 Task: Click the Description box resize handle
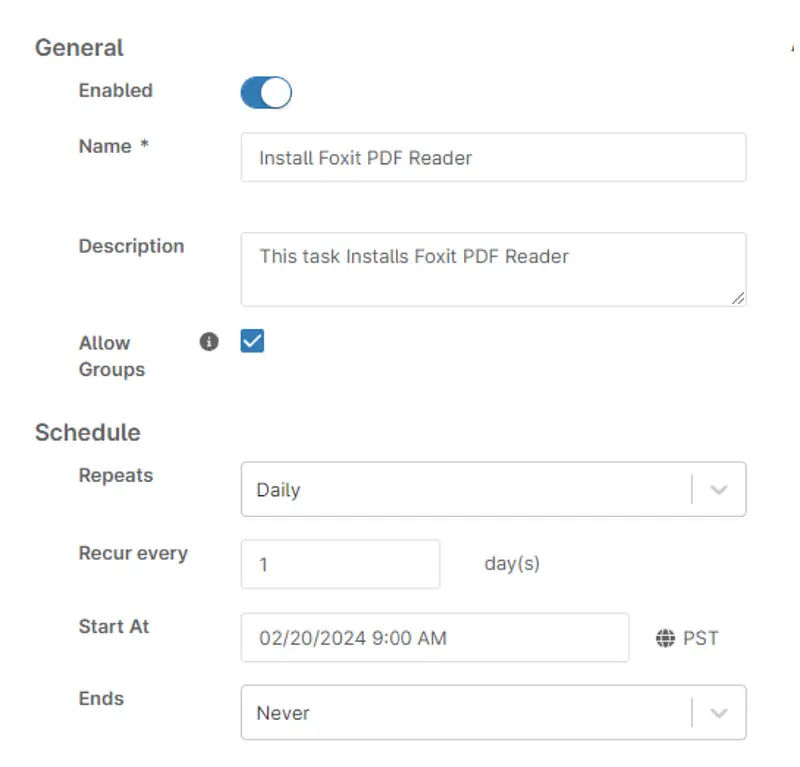738,297
